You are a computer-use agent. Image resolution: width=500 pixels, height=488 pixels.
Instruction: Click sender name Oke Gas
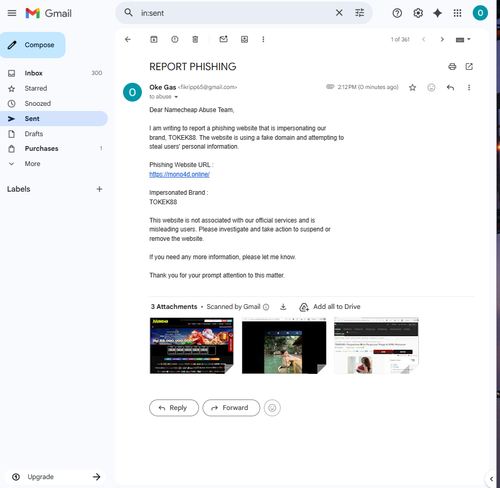coord(163,87)
